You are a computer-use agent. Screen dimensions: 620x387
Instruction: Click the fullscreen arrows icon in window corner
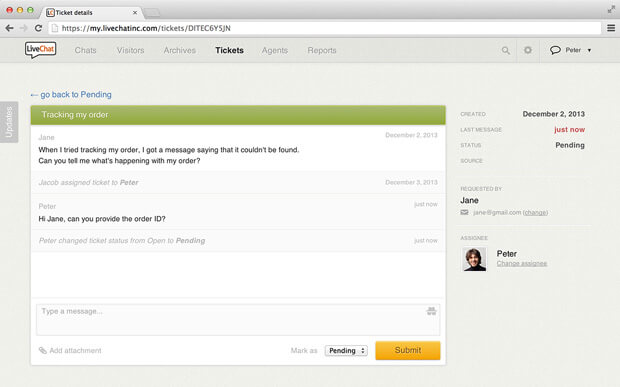(x=611, y=9)
